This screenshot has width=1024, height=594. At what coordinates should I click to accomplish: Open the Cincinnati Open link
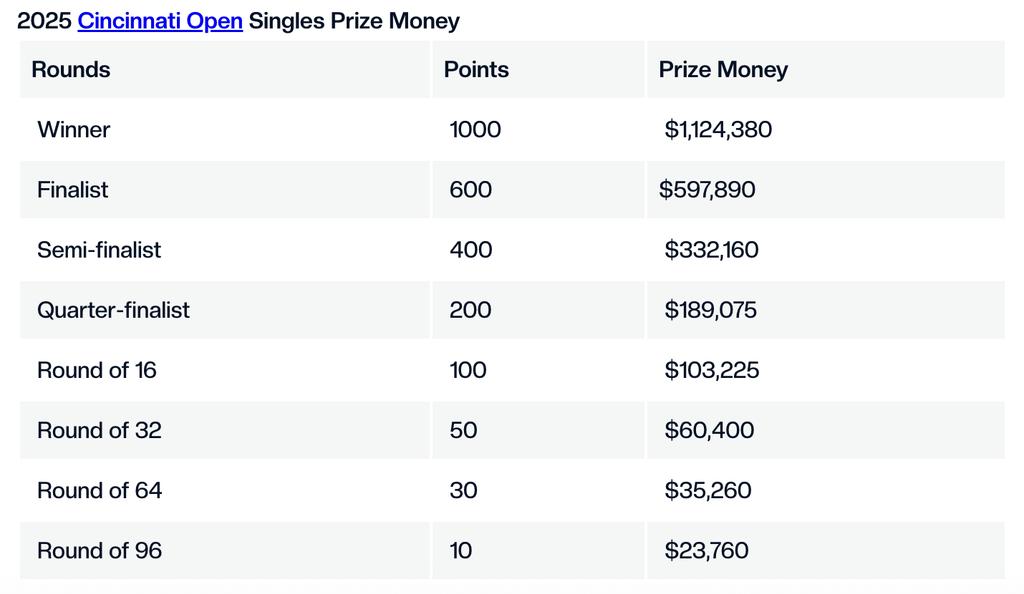tap(160, 21)
